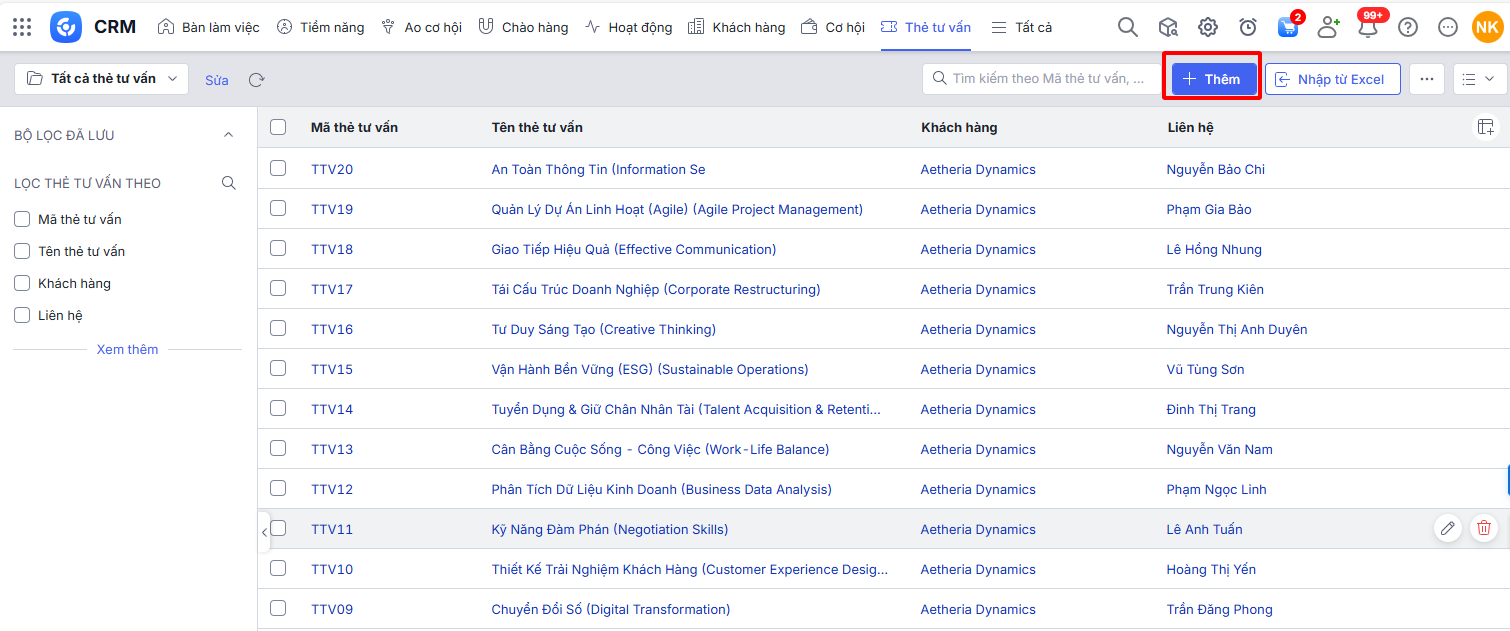The height and width of the screenshot is (631, 1510).
Task: Open the Tất cả thẻ tư vấn dropdown
Action: 102,79
